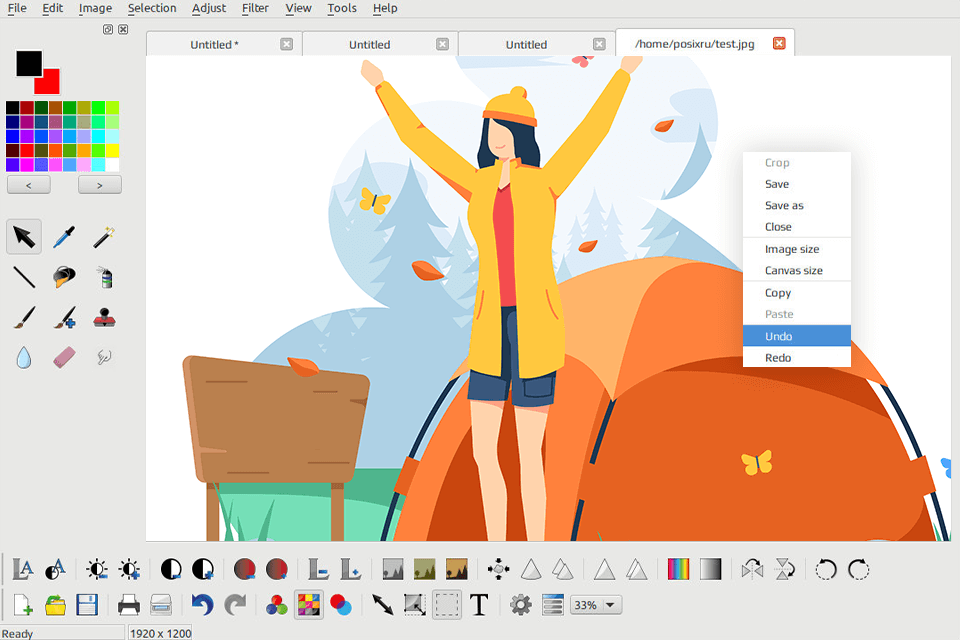Choose Canvas size in the context menu

pyautogui.click(x=797, y=271)
